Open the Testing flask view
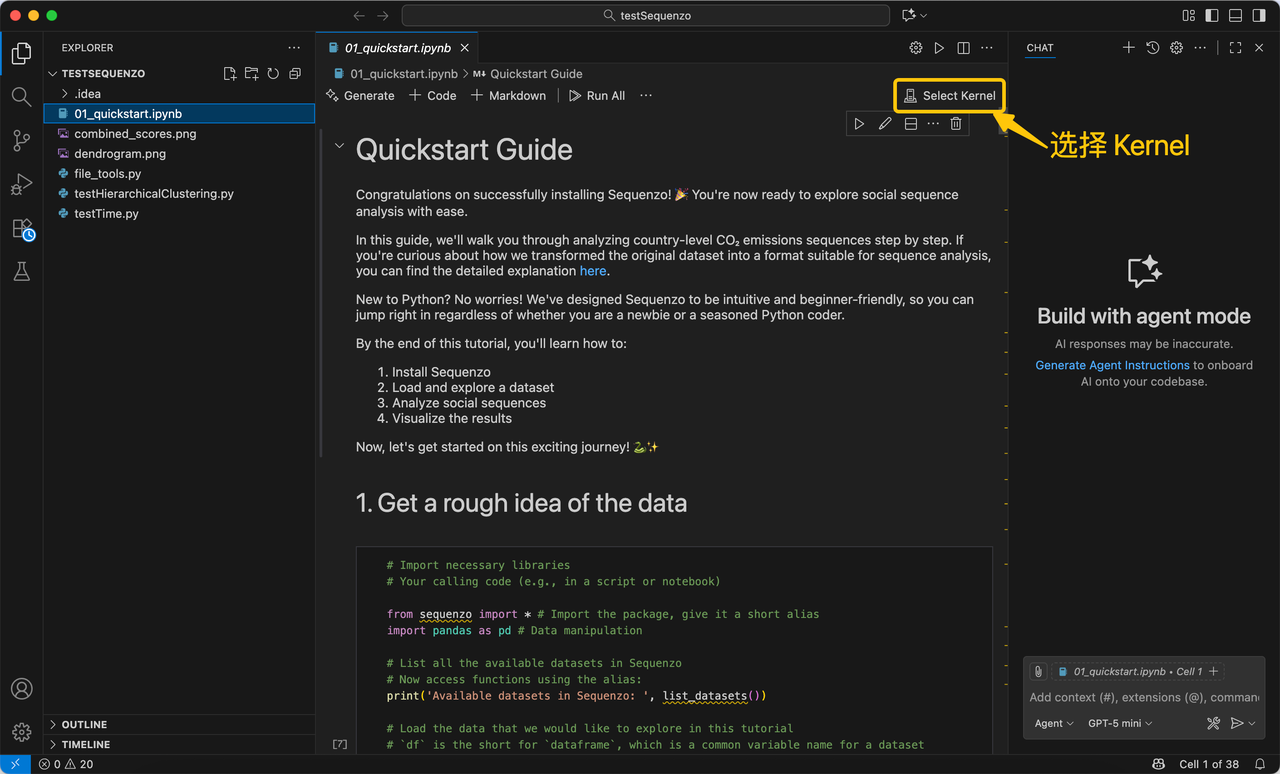 pyautogui.click(x=21, y=272)
